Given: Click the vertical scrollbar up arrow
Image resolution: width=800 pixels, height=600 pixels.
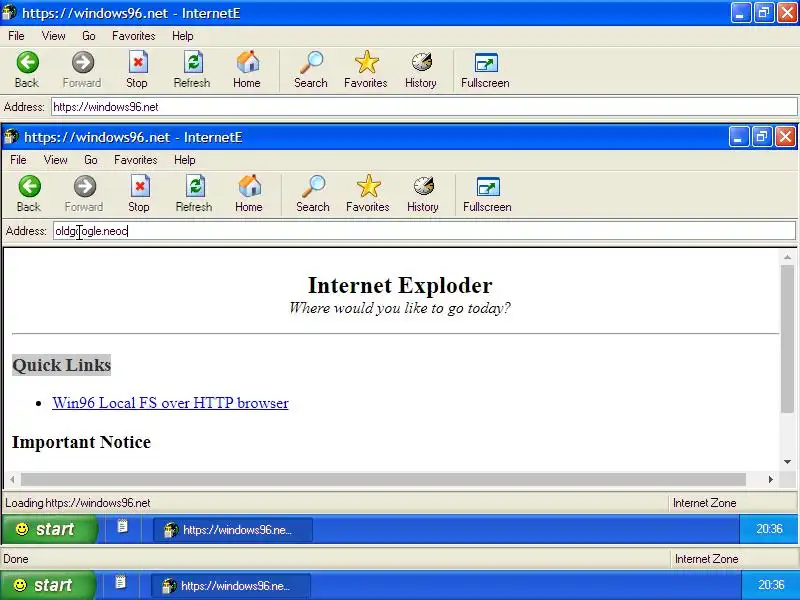Looking at the screenshot, I should (x=788, y=257).
